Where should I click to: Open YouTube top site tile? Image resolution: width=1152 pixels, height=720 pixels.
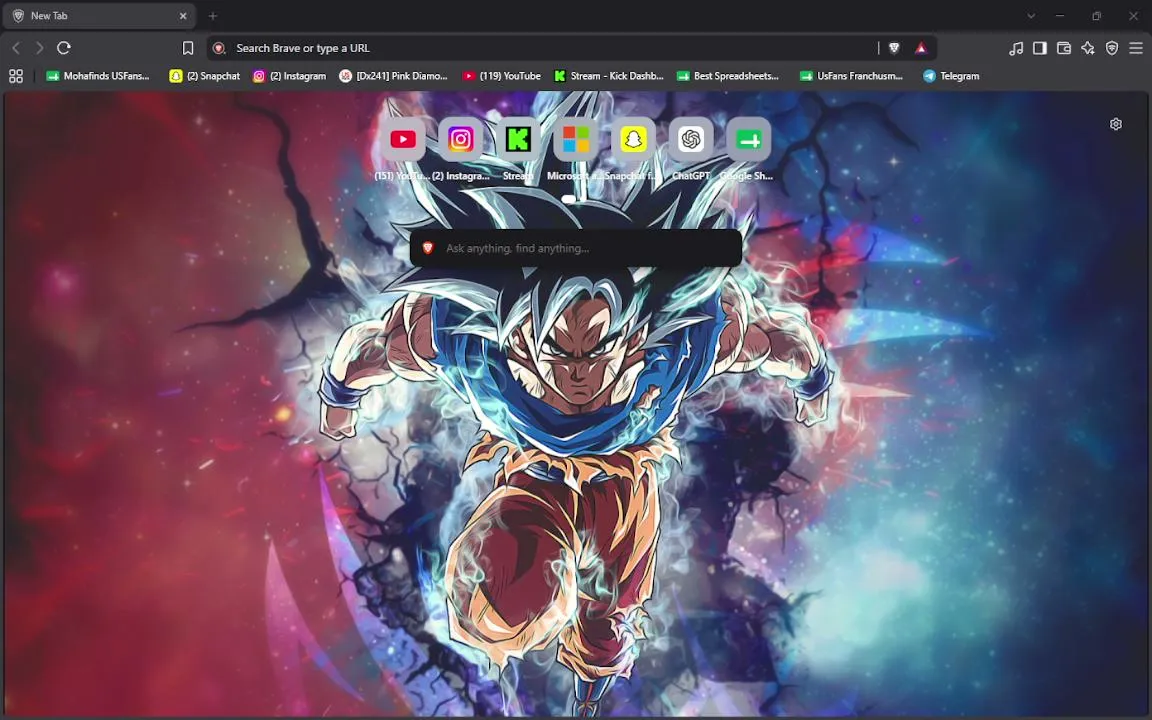tap(403, 139)
